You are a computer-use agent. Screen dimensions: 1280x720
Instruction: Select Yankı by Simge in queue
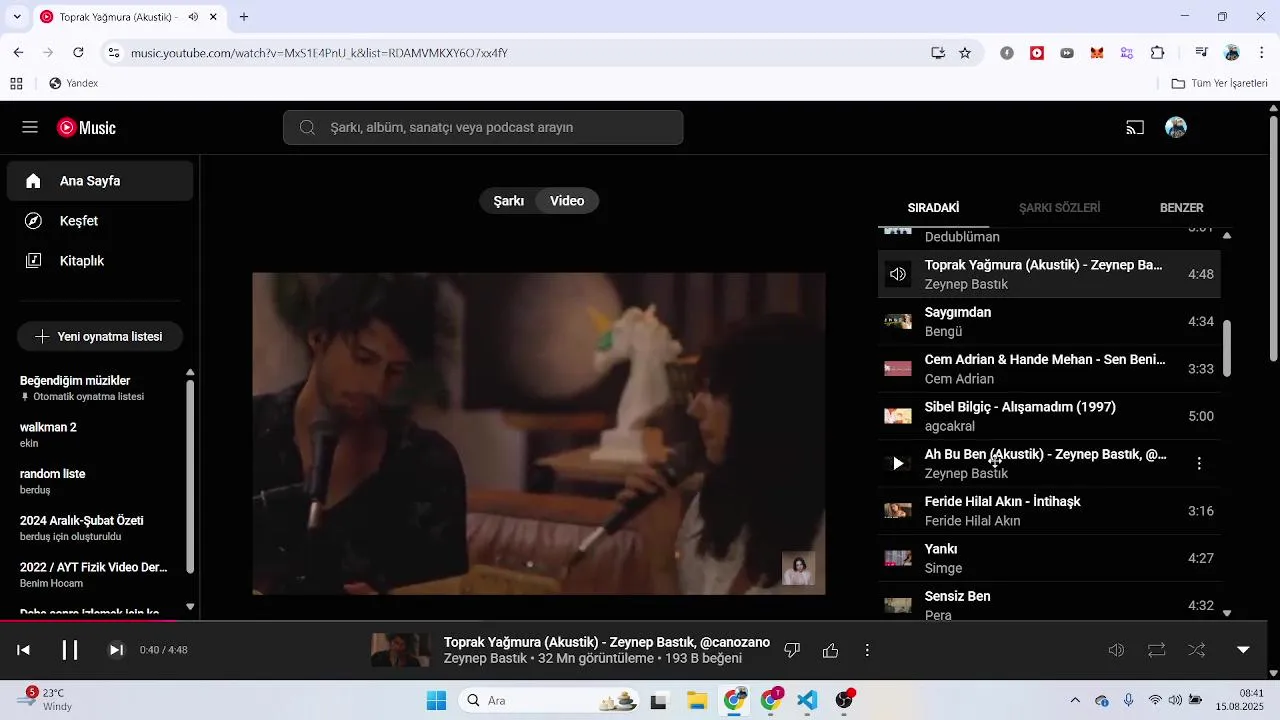point(1049,558)
